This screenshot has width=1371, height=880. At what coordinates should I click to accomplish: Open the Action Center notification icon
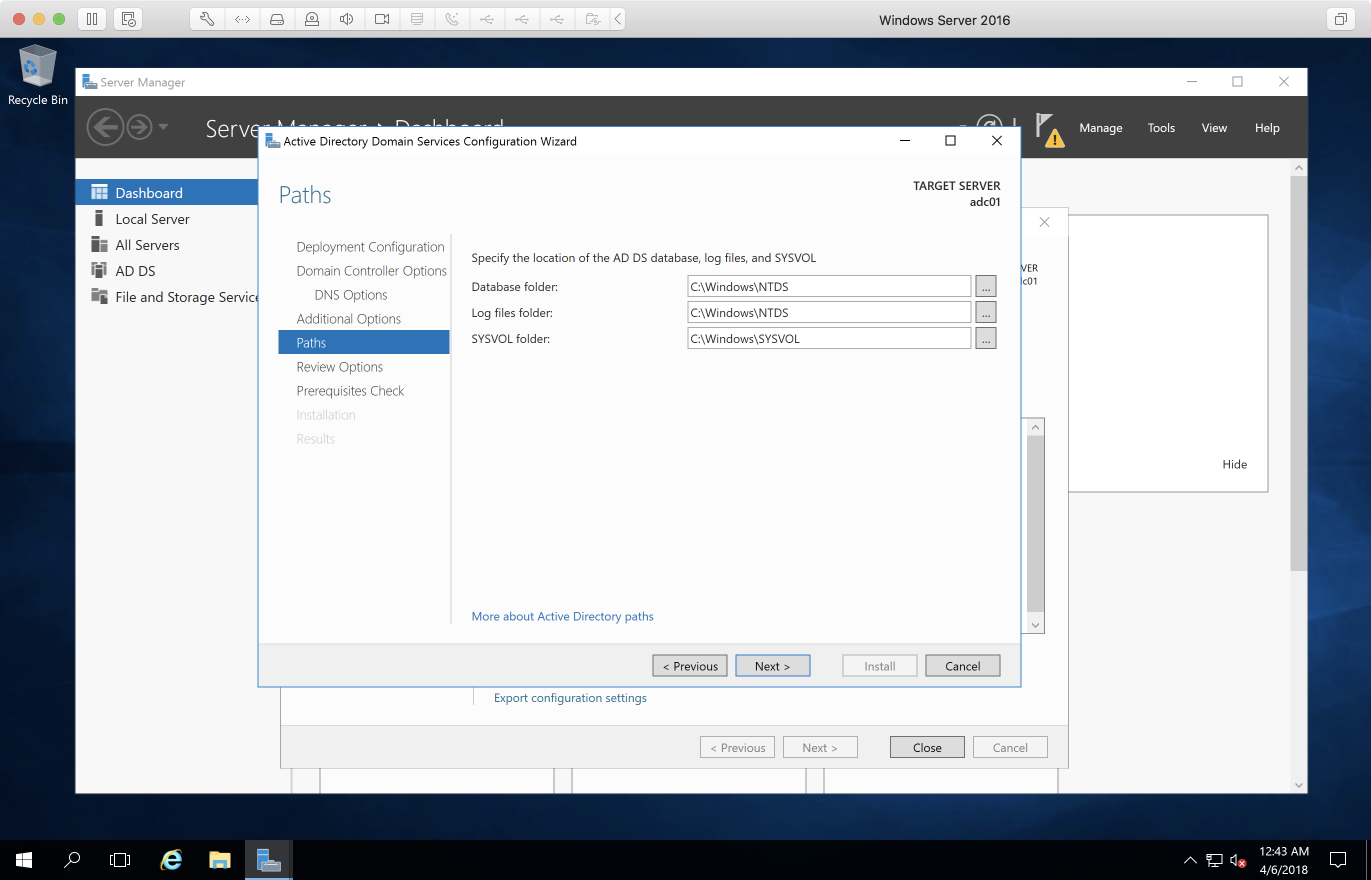(x=1337, y=859)
